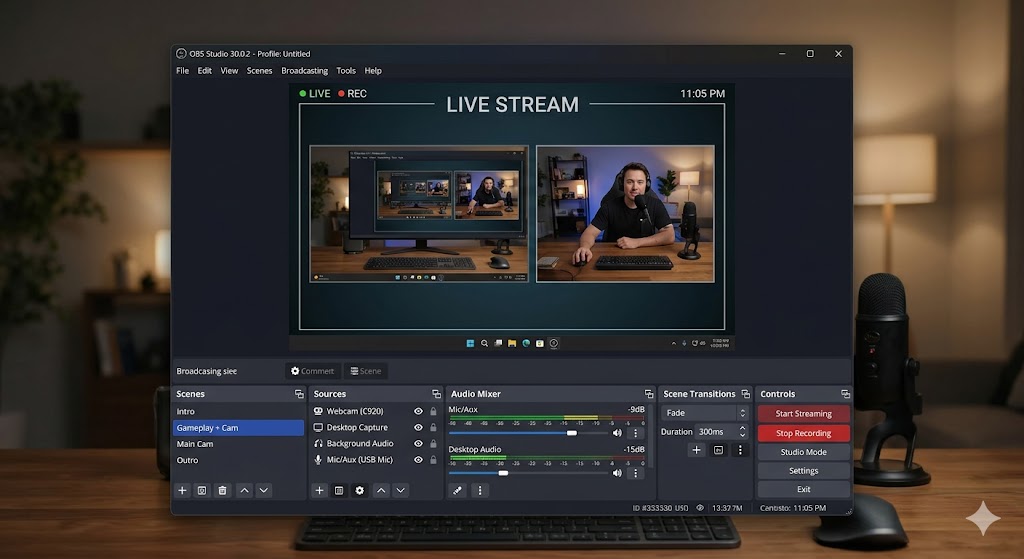Click the Desktop Audio volume slider handle
The height and width of the screenshot is (559, 1024).
503,473
